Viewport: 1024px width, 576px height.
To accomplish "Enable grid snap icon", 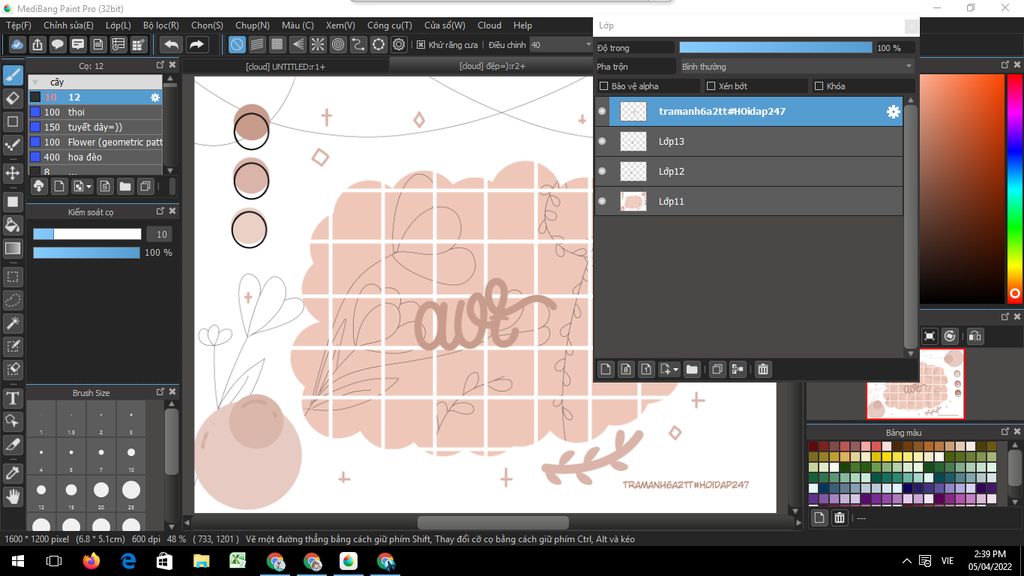I will coord(277,44).
